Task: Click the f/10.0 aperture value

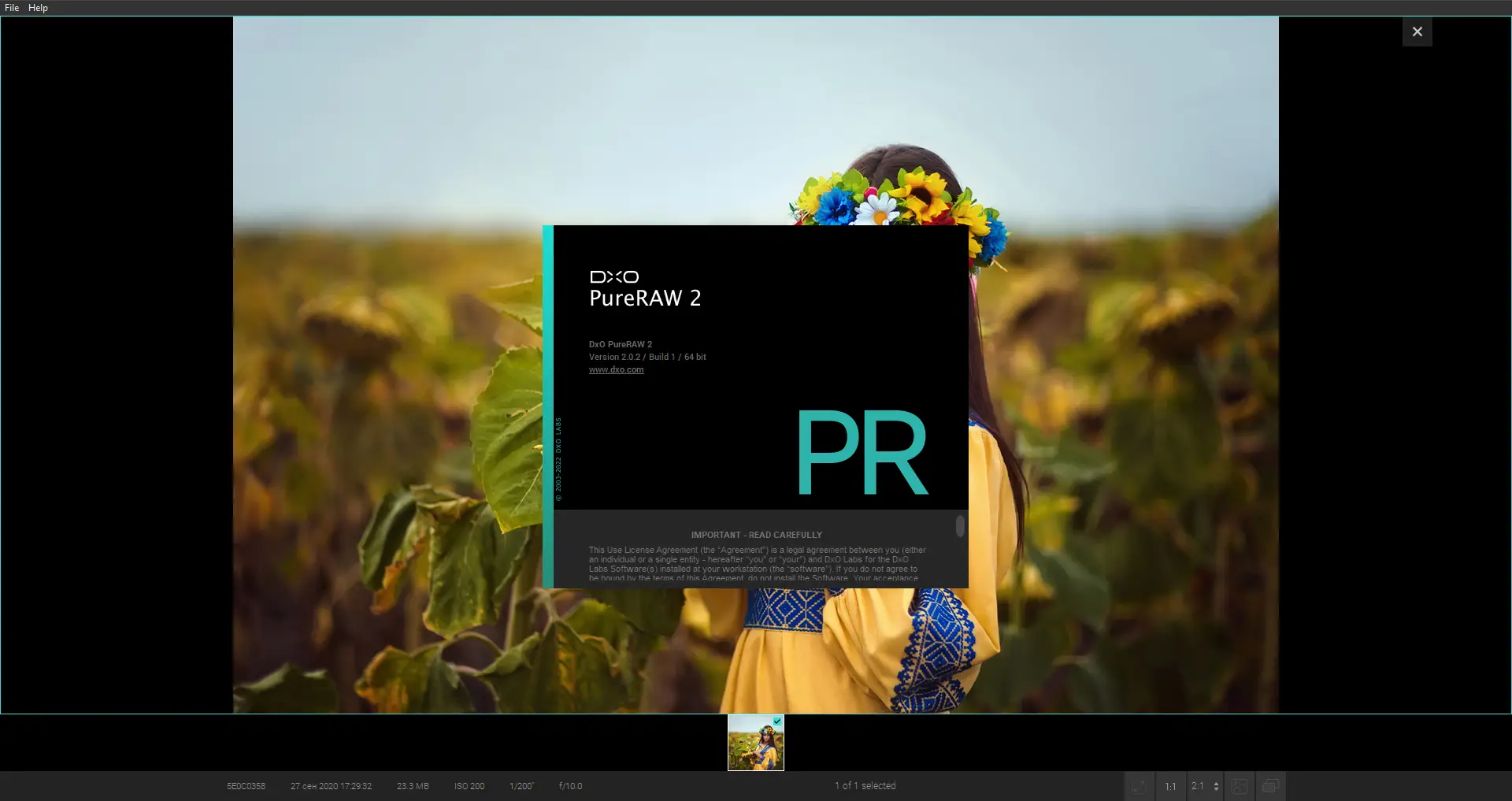Action: (571, 786)
